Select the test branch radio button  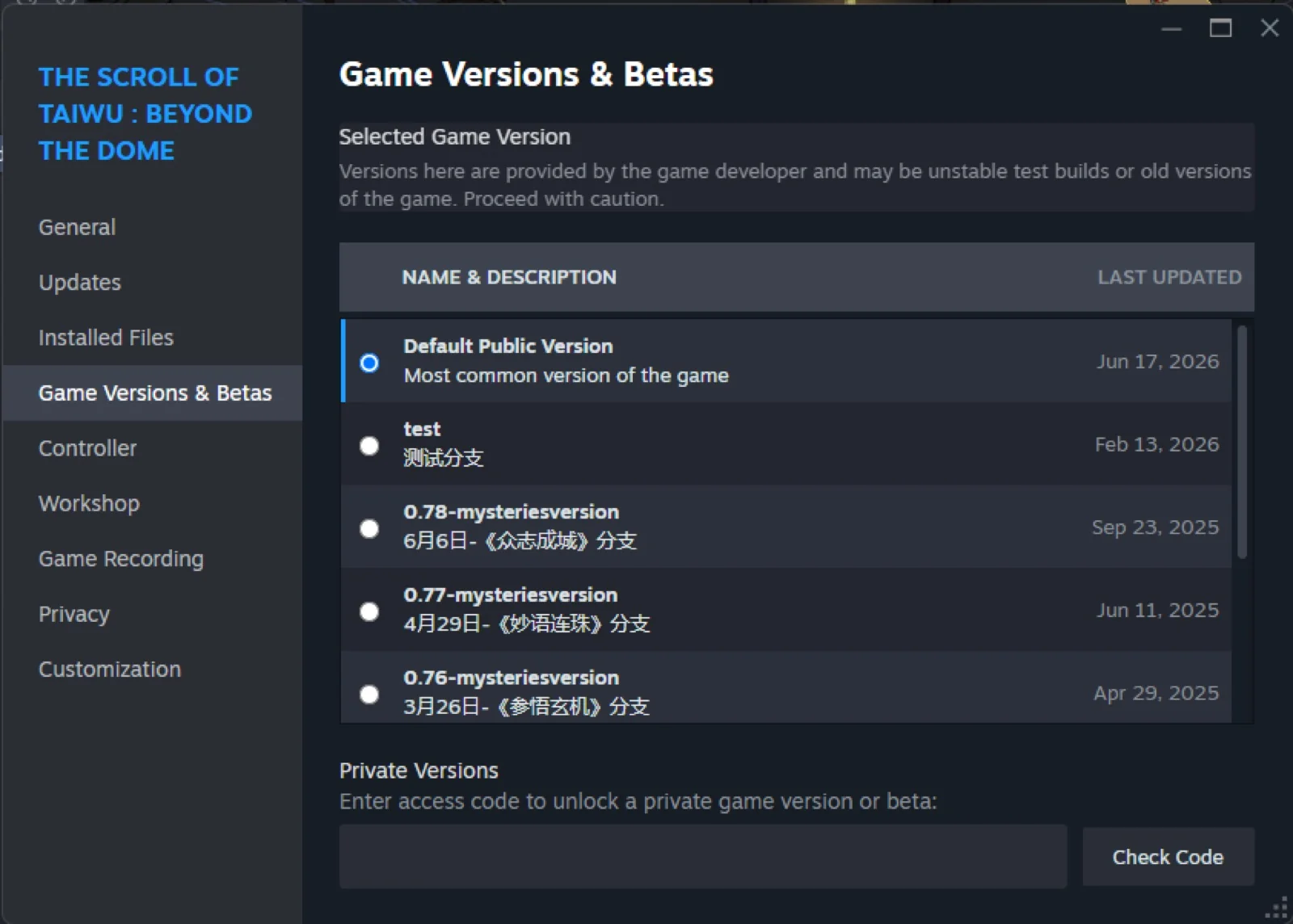(369, 446)
